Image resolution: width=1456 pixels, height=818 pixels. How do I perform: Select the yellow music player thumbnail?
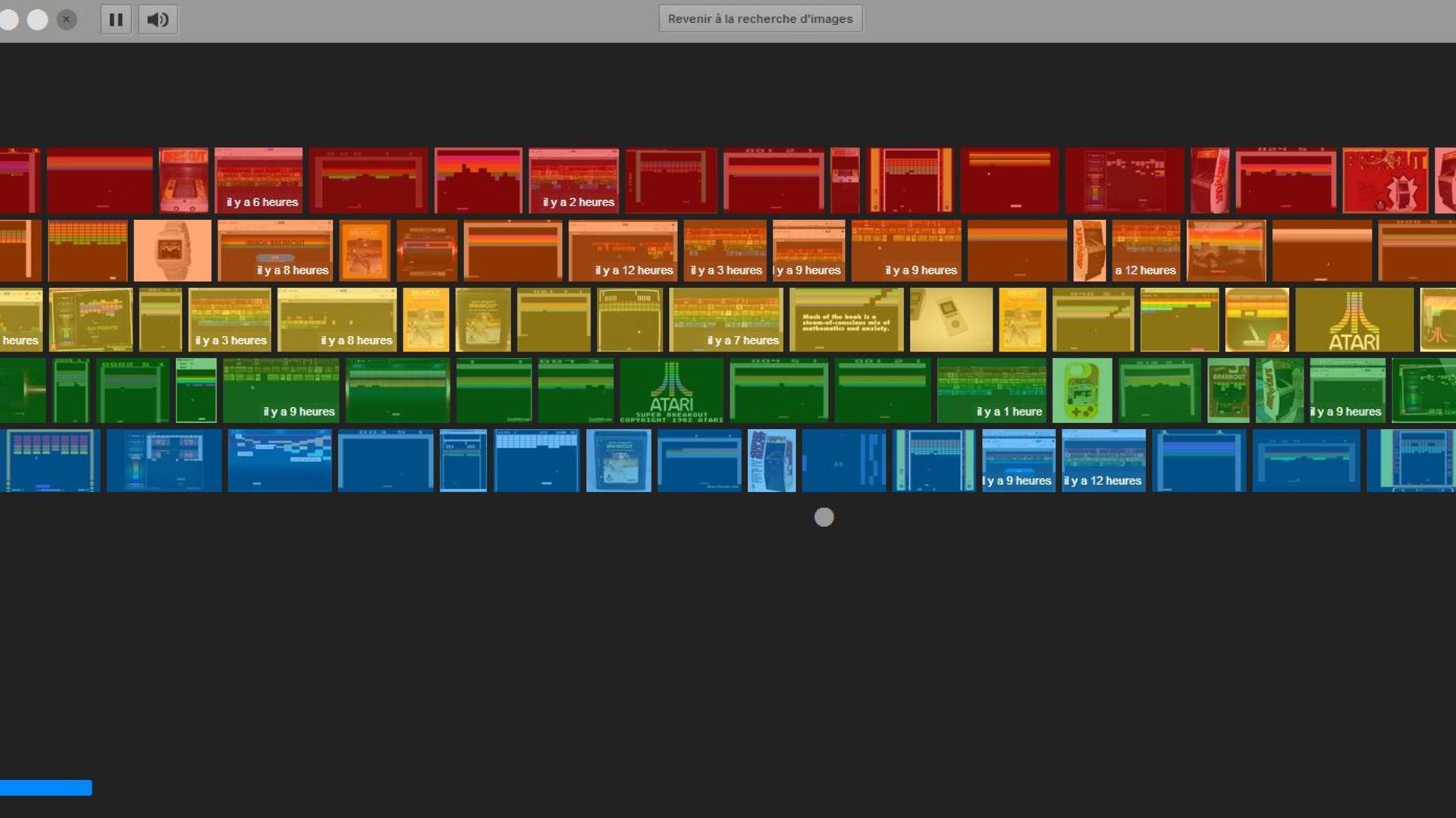click(951, 320)
